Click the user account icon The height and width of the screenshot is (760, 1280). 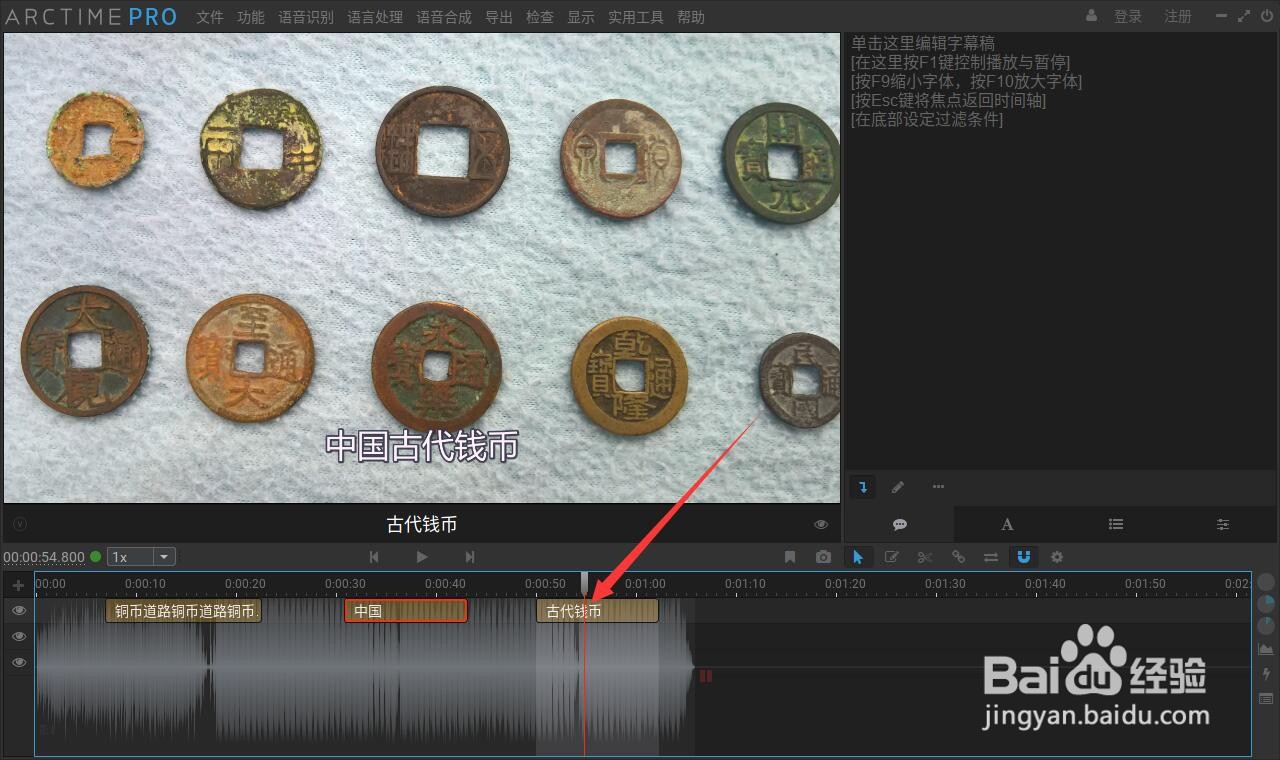tap(1092, 16)
